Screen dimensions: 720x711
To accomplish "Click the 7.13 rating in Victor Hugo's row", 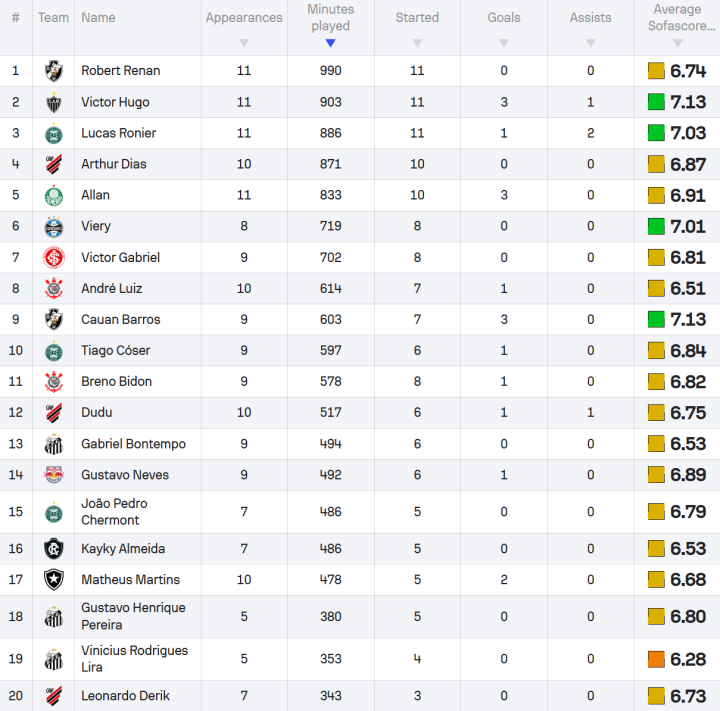I will point(688,102).
